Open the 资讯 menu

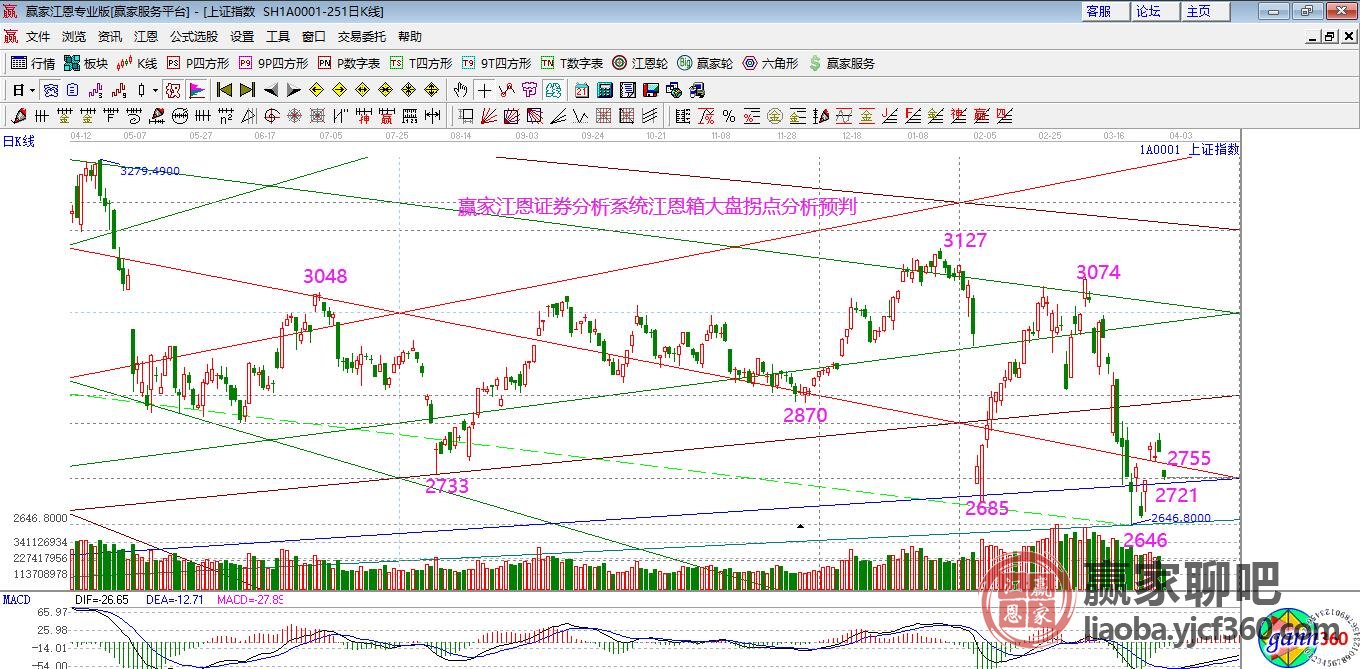(x=110, y=37)
